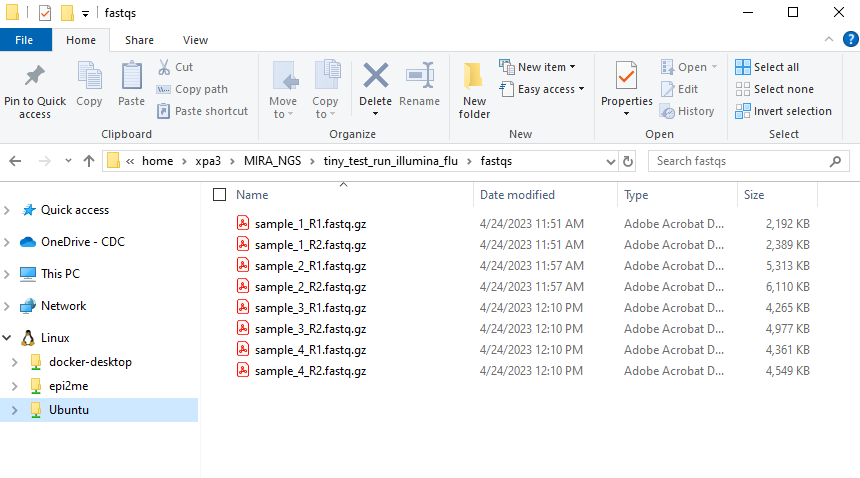Open epi2me under Linux

68,386
